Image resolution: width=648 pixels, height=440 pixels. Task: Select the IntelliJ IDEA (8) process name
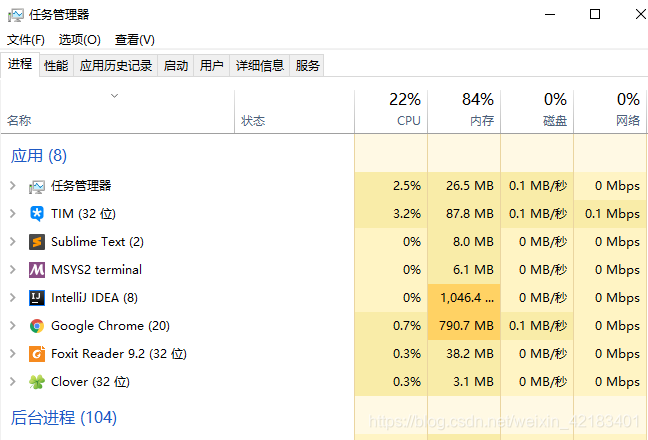[x=94, y=298]
